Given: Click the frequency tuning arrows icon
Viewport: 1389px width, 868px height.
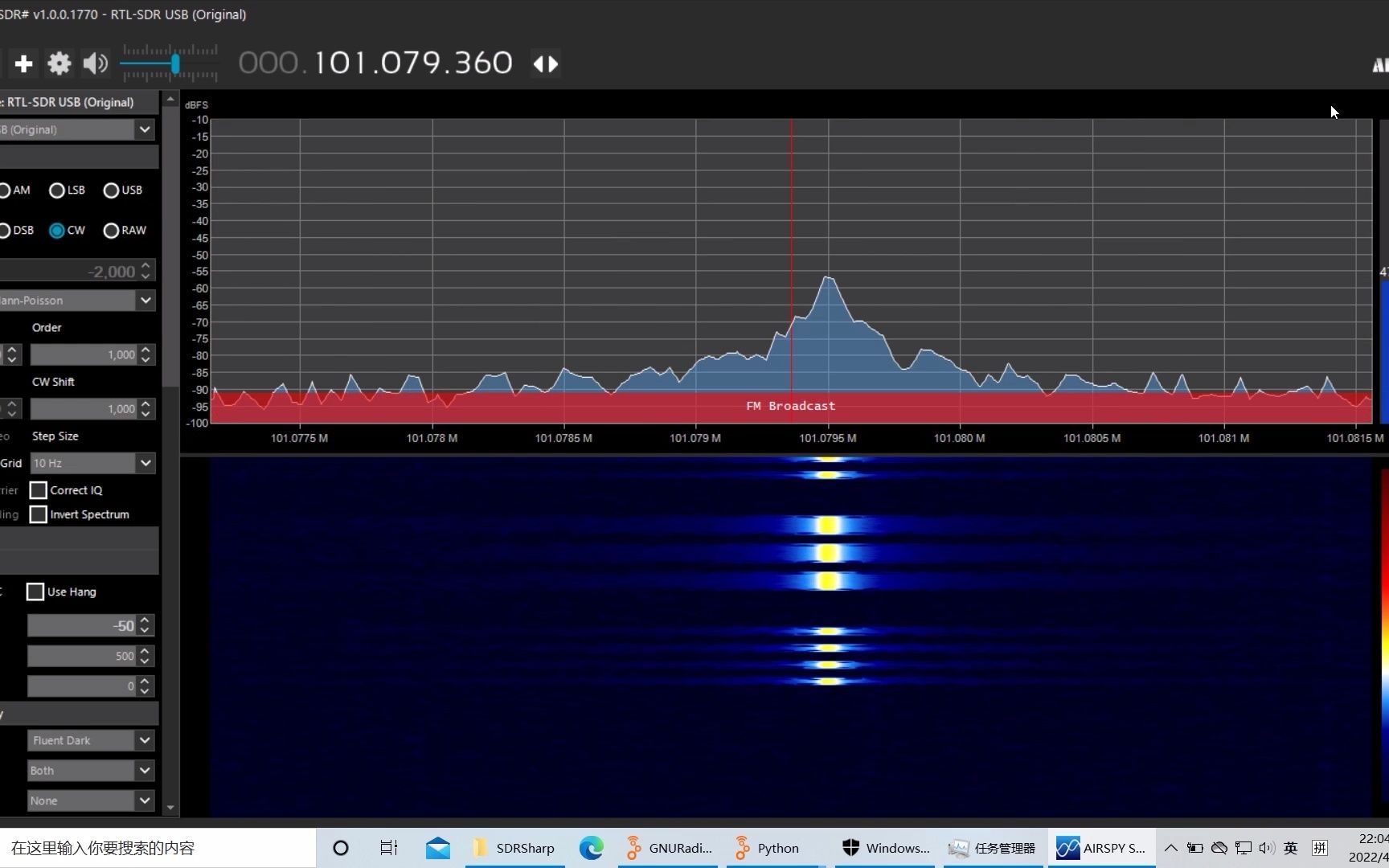Looking at the screenshot, I should (546, 63).
